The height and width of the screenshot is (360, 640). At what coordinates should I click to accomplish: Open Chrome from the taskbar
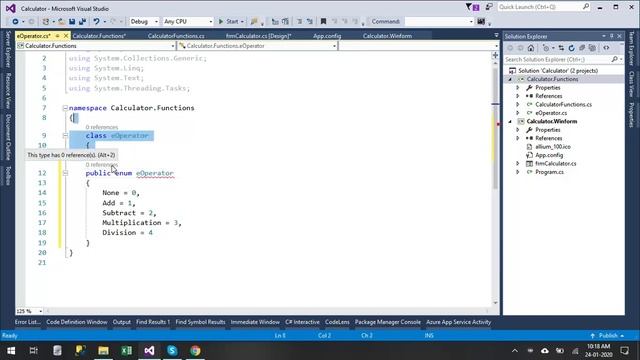195,351
